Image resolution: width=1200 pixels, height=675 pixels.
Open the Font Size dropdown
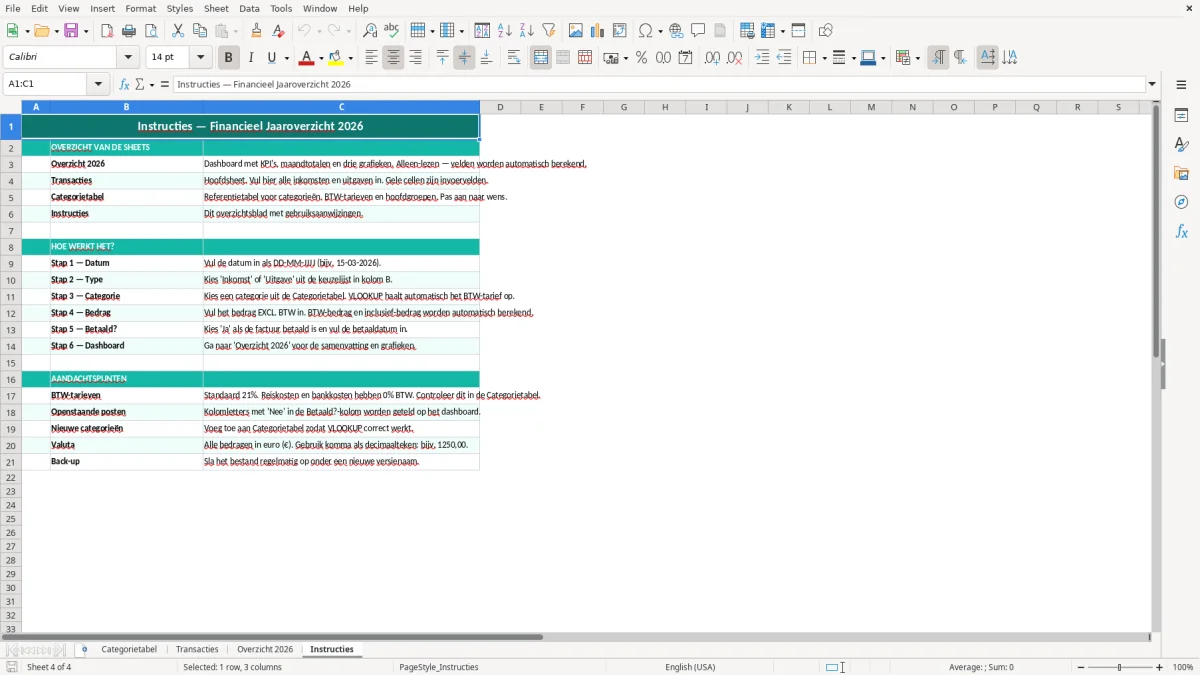pyautogui.click(x=201, y=58)
